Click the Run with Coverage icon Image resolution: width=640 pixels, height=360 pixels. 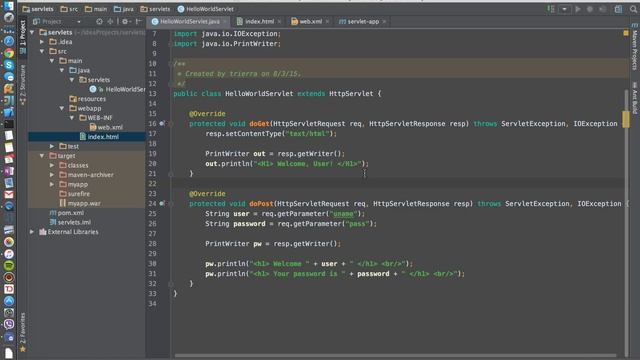[602, 9]
